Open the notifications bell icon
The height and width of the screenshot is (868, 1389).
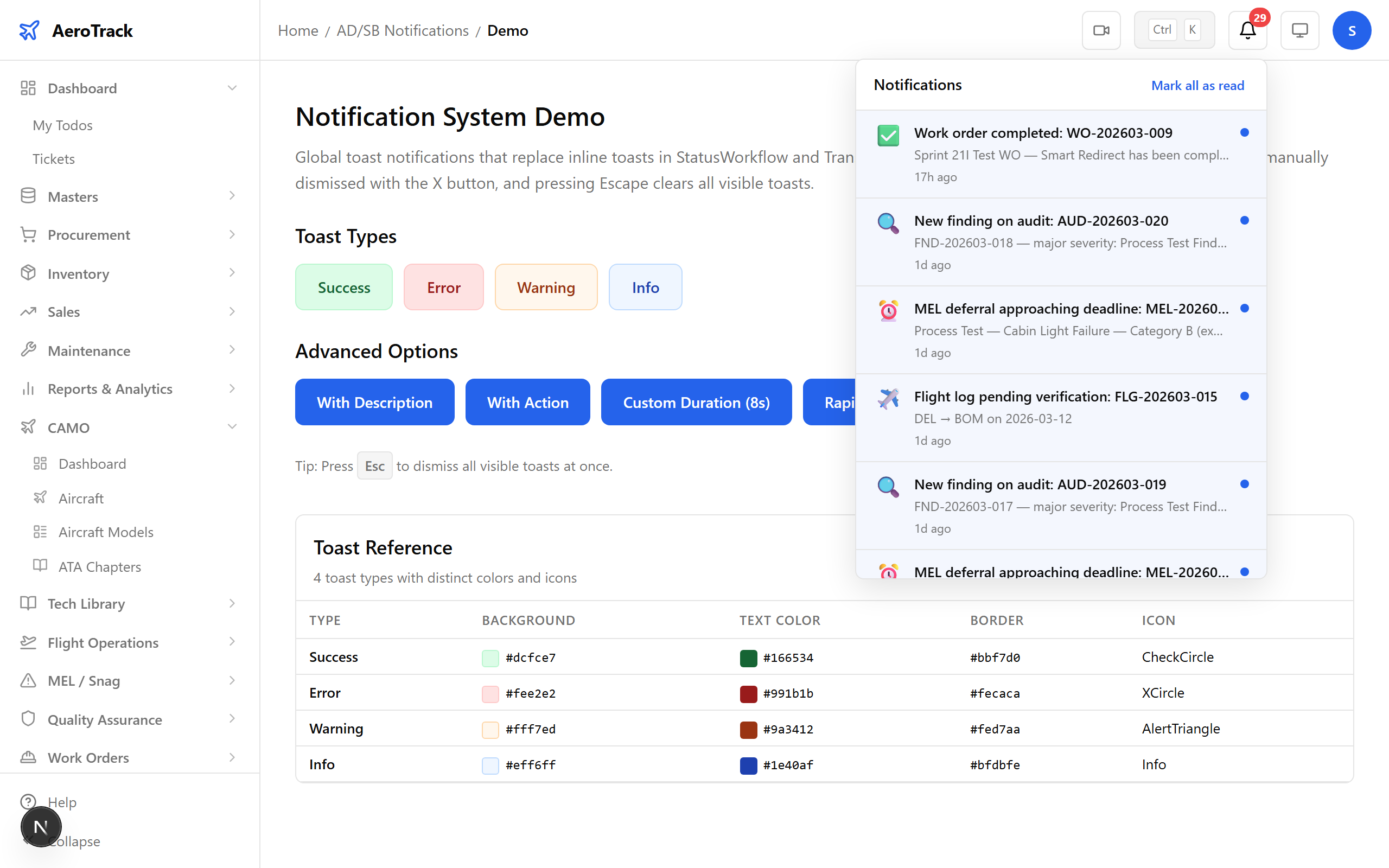[x=1247, y=30]
